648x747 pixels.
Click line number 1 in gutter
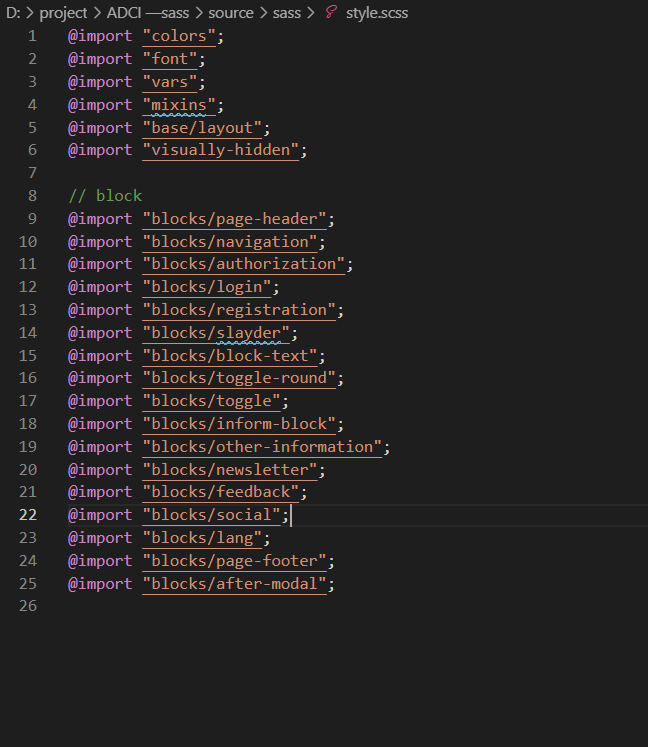pos(32,36)
